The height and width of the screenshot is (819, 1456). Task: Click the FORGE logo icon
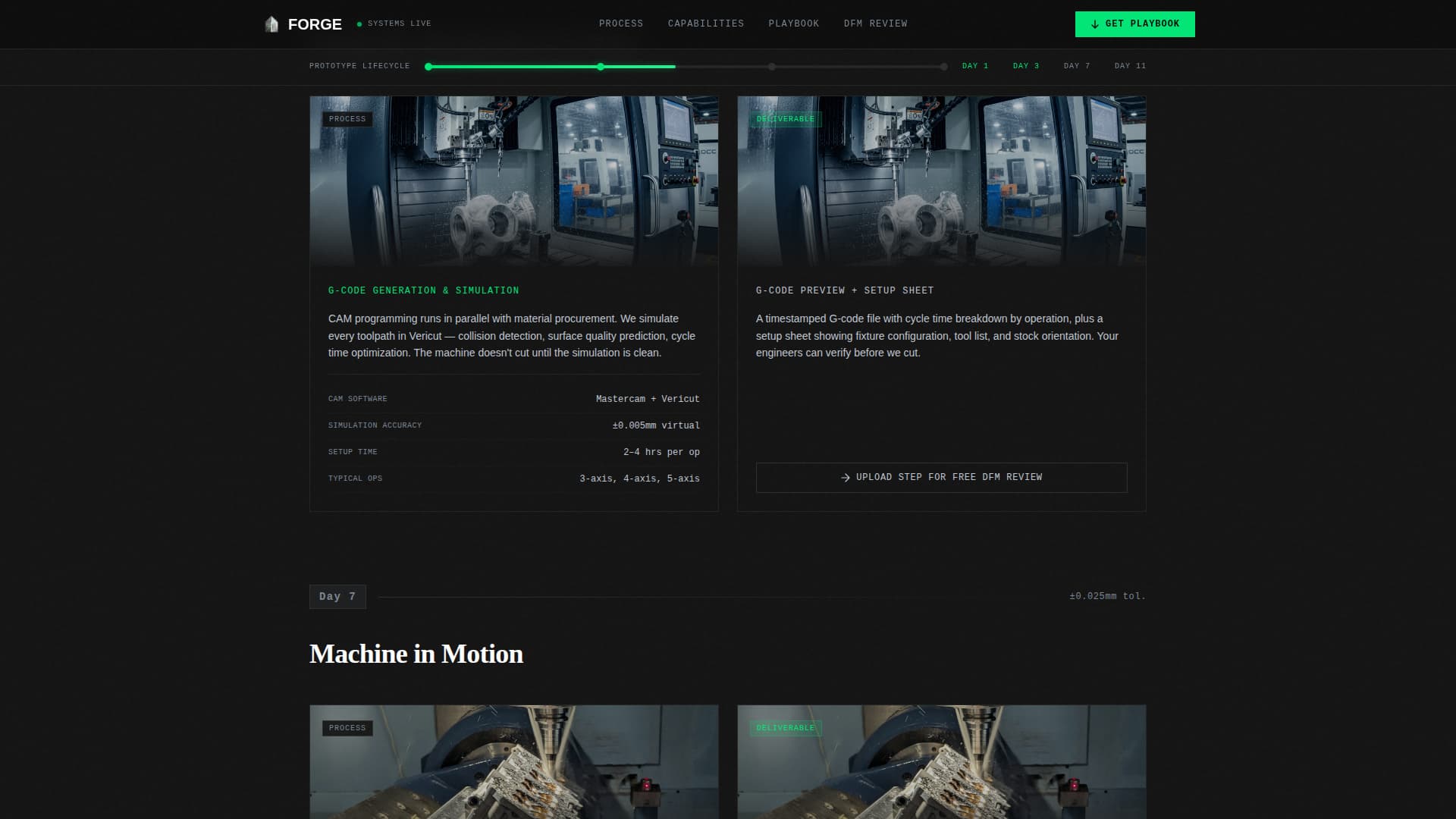[x=271, y=24]
